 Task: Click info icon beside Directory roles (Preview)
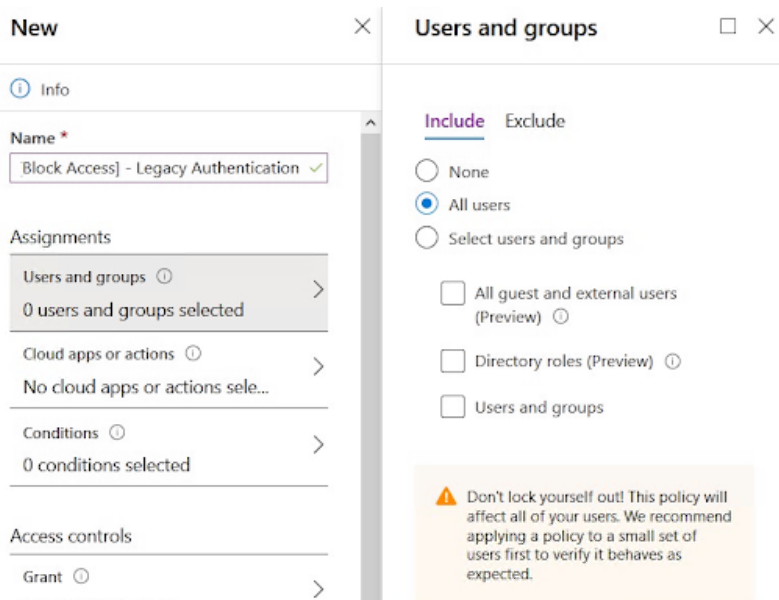tap(672, 362)
